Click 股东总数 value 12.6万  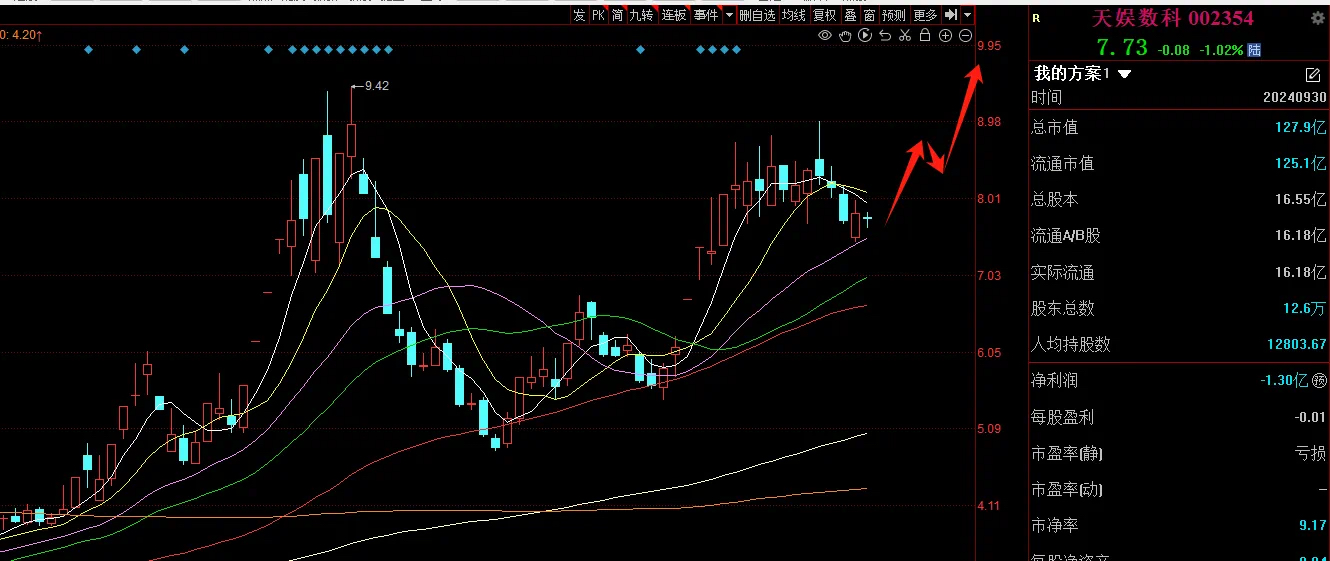1304,308
